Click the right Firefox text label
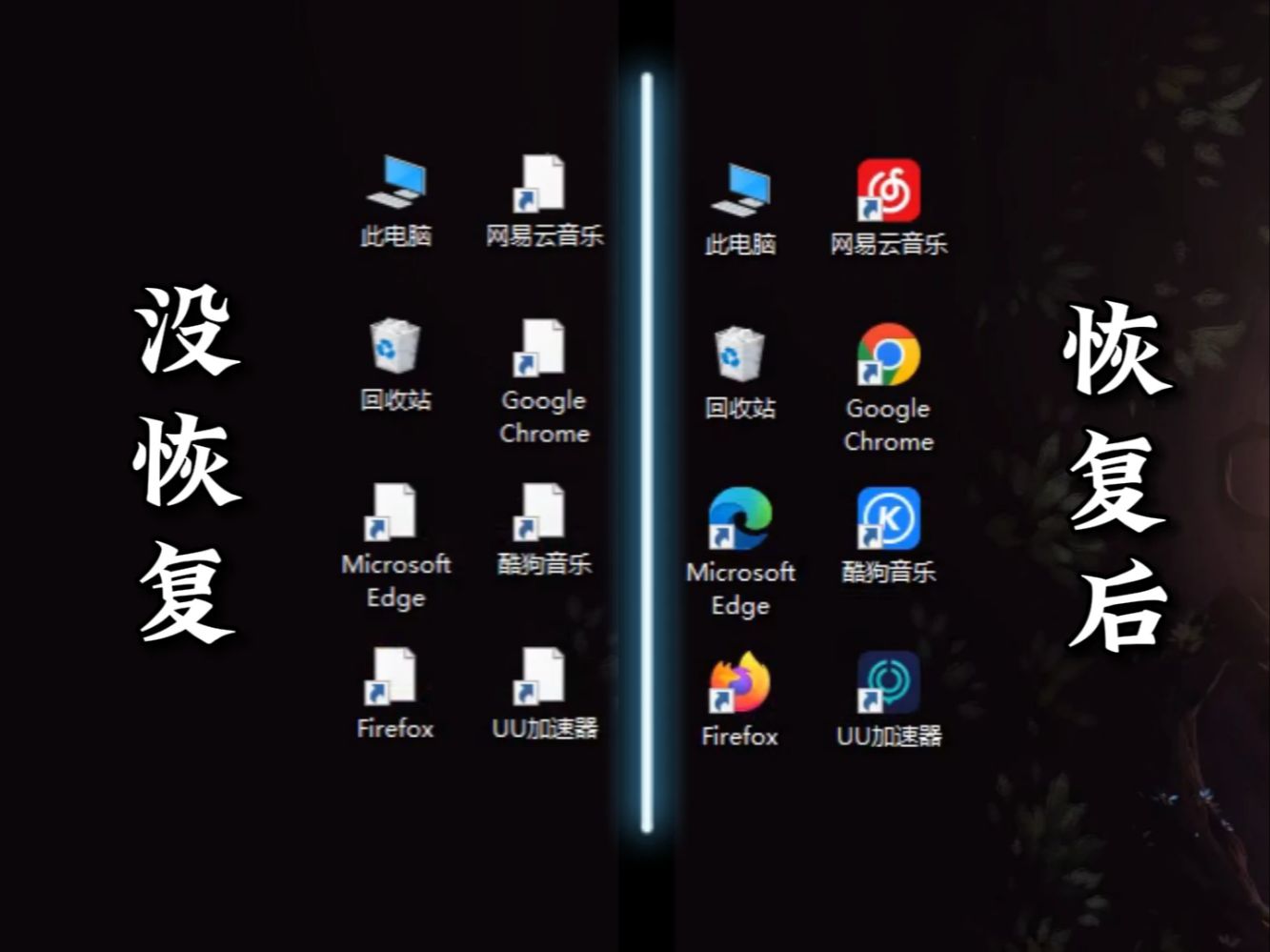Viewport: 1270px width, 952px height. (740, 736)
